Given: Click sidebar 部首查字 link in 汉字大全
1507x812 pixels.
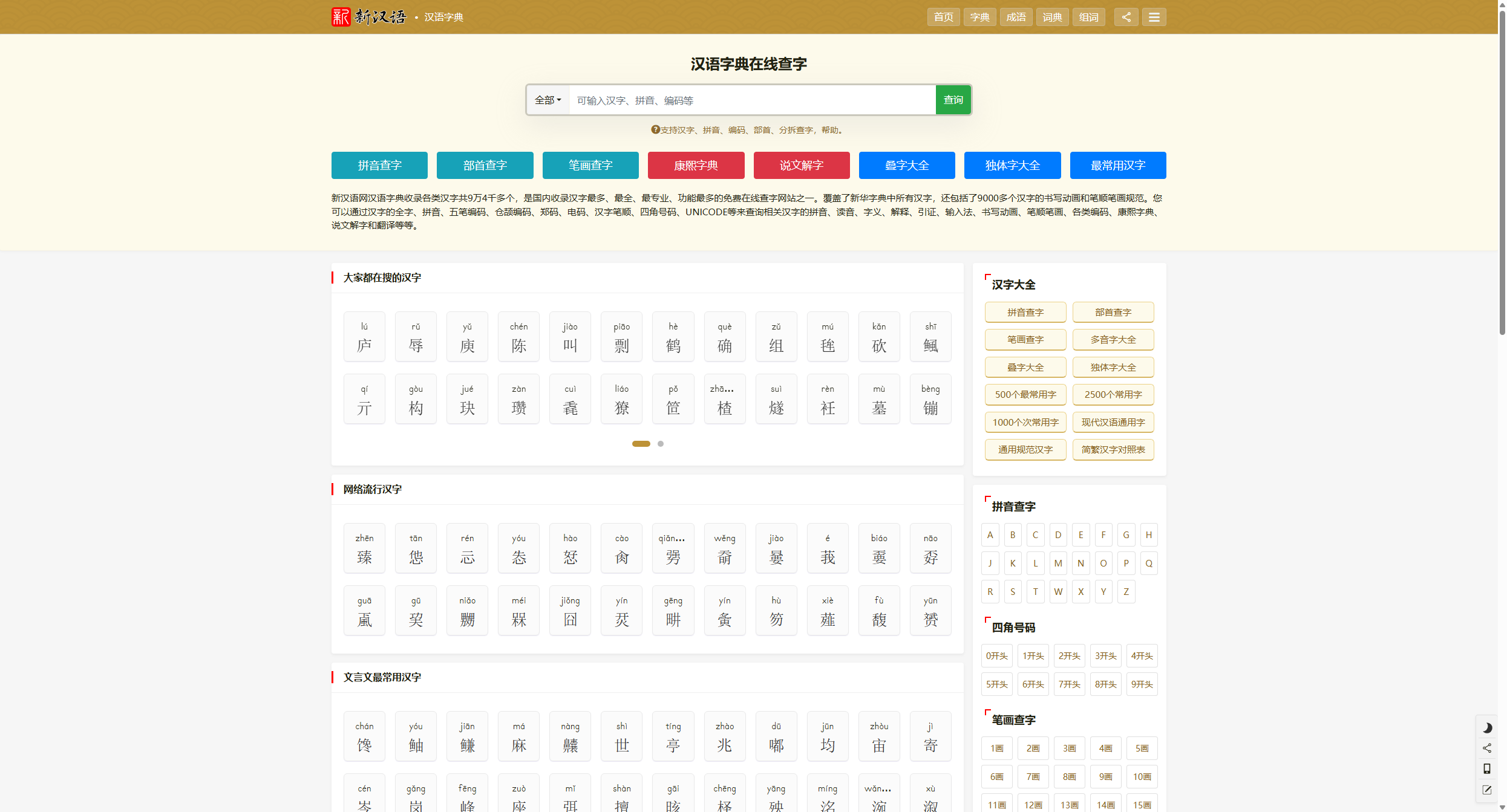Looking at the screenshot, I should [x=1113, y=313].
